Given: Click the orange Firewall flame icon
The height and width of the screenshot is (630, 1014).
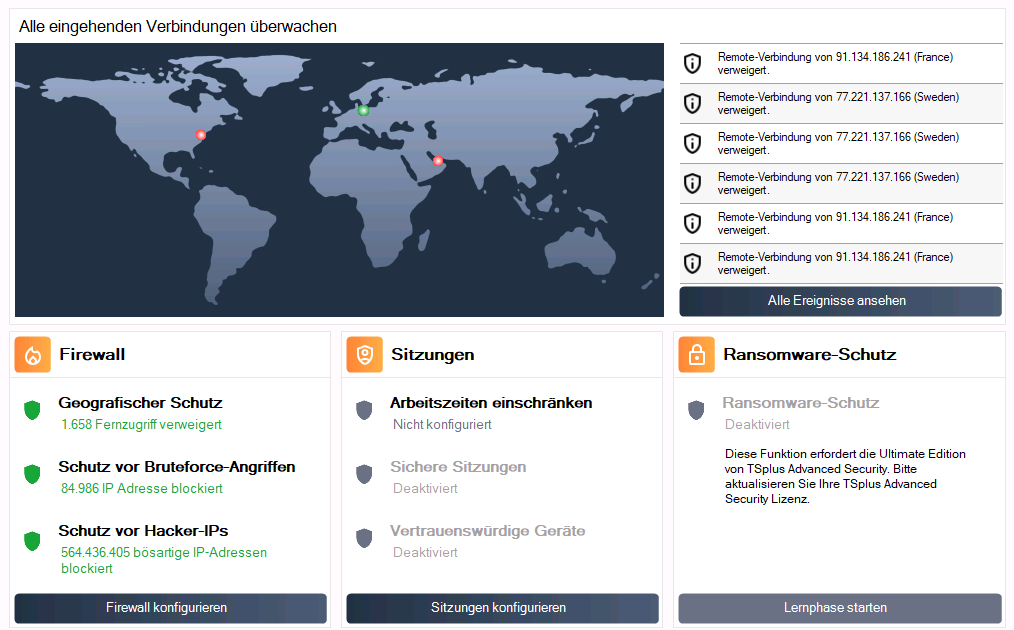Looking at the screenshot, I should [x=33, y=355].
